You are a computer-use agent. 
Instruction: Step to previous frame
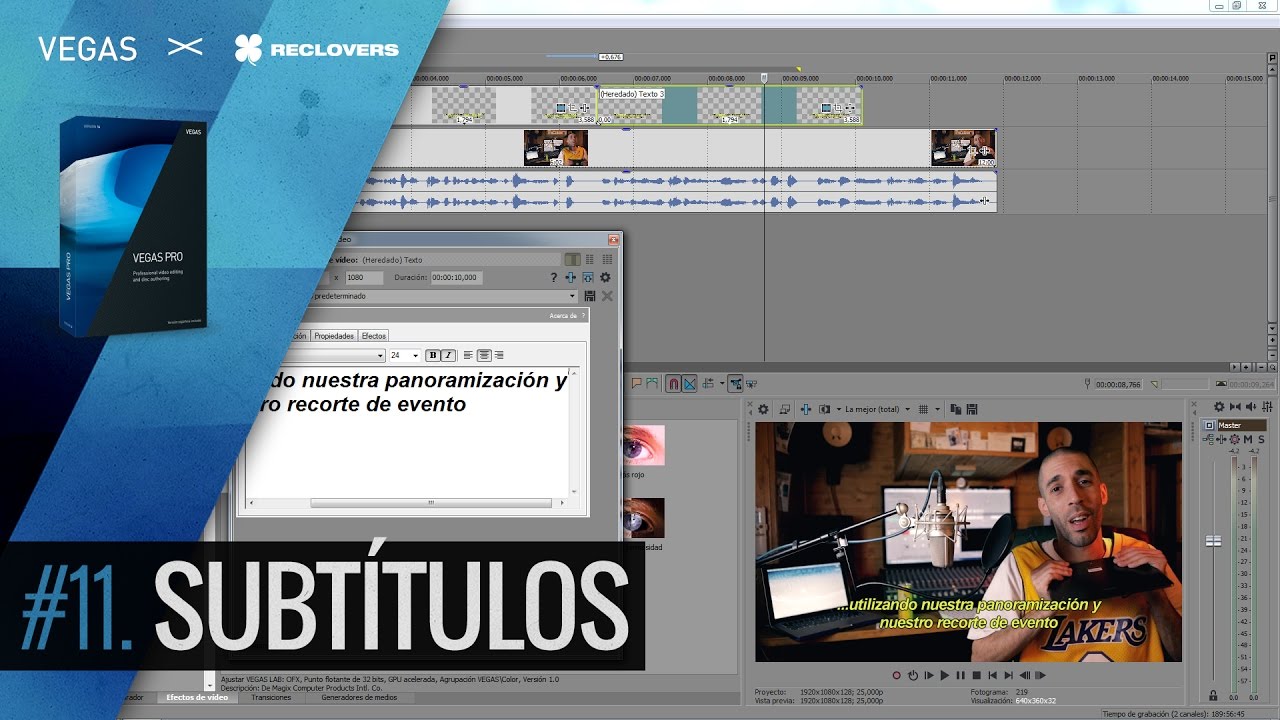[1025, 675]
